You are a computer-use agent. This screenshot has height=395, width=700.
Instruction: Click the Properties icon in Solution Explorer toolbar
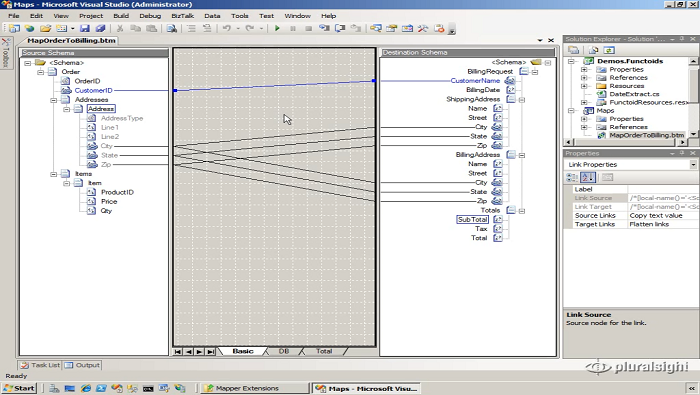point(574,50)
